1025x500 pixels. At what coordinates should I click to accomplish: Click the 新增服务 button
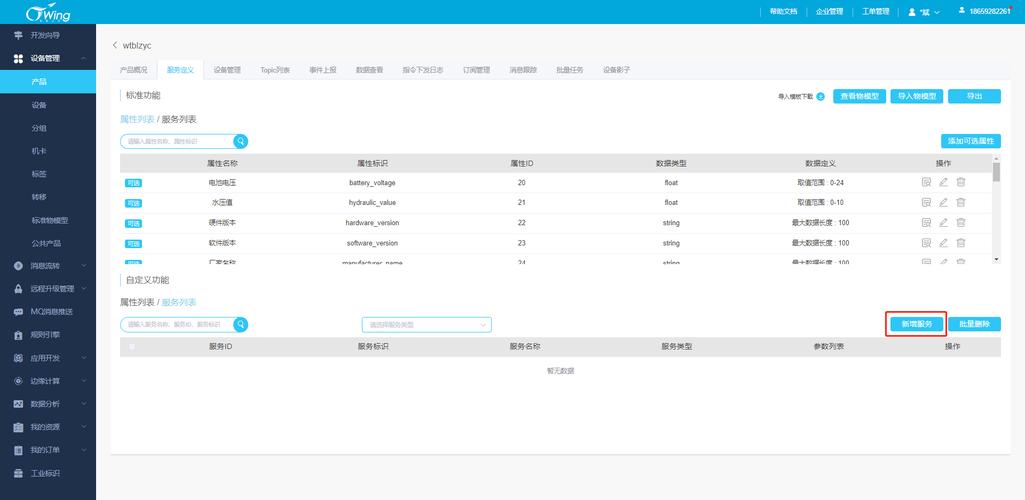pos(916,324)
